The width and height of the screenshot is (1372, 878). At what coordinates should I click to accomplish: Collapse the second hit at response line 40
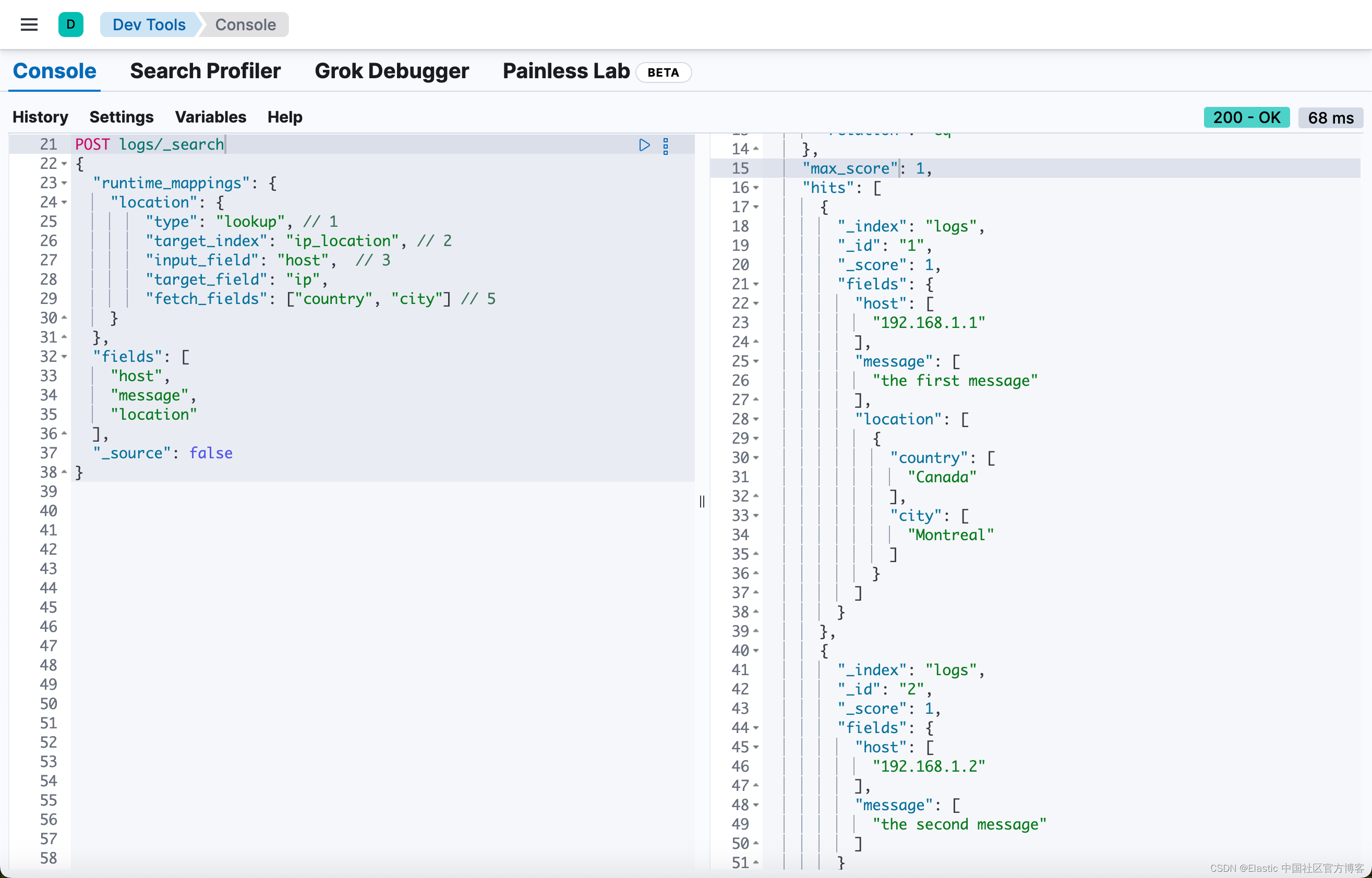[755, 651]
